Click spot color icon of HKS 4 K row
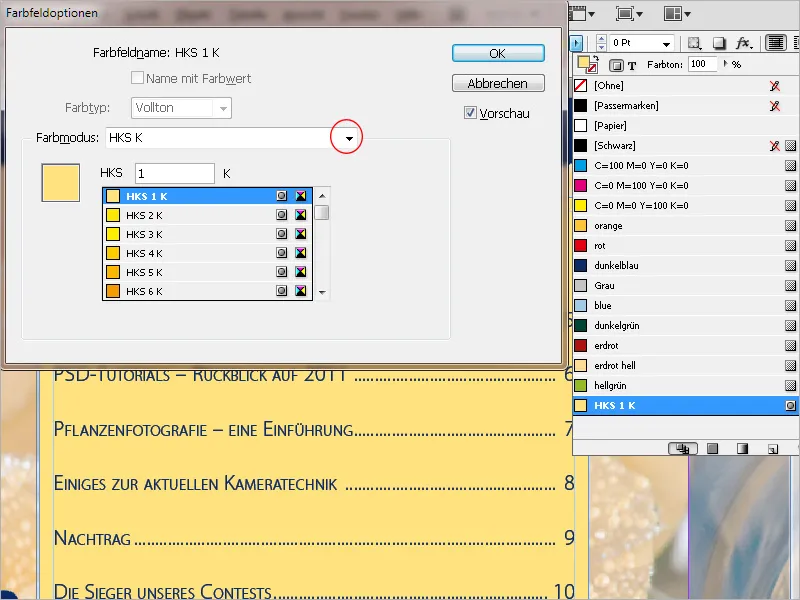Viewport: 800px width, 600px height. pos(282,253)
